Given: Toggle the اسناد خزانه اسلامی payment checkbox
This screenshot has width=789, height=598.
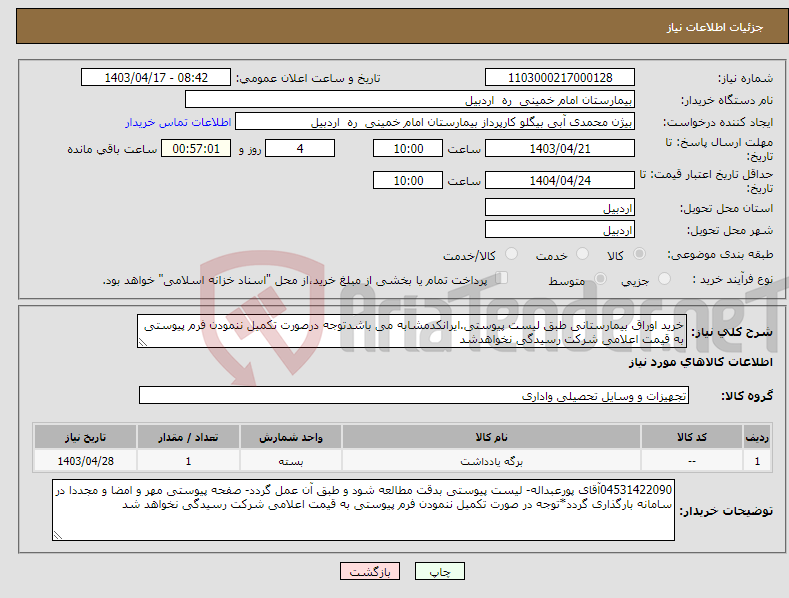Looking at the screenshot, I should pos(501,278).
